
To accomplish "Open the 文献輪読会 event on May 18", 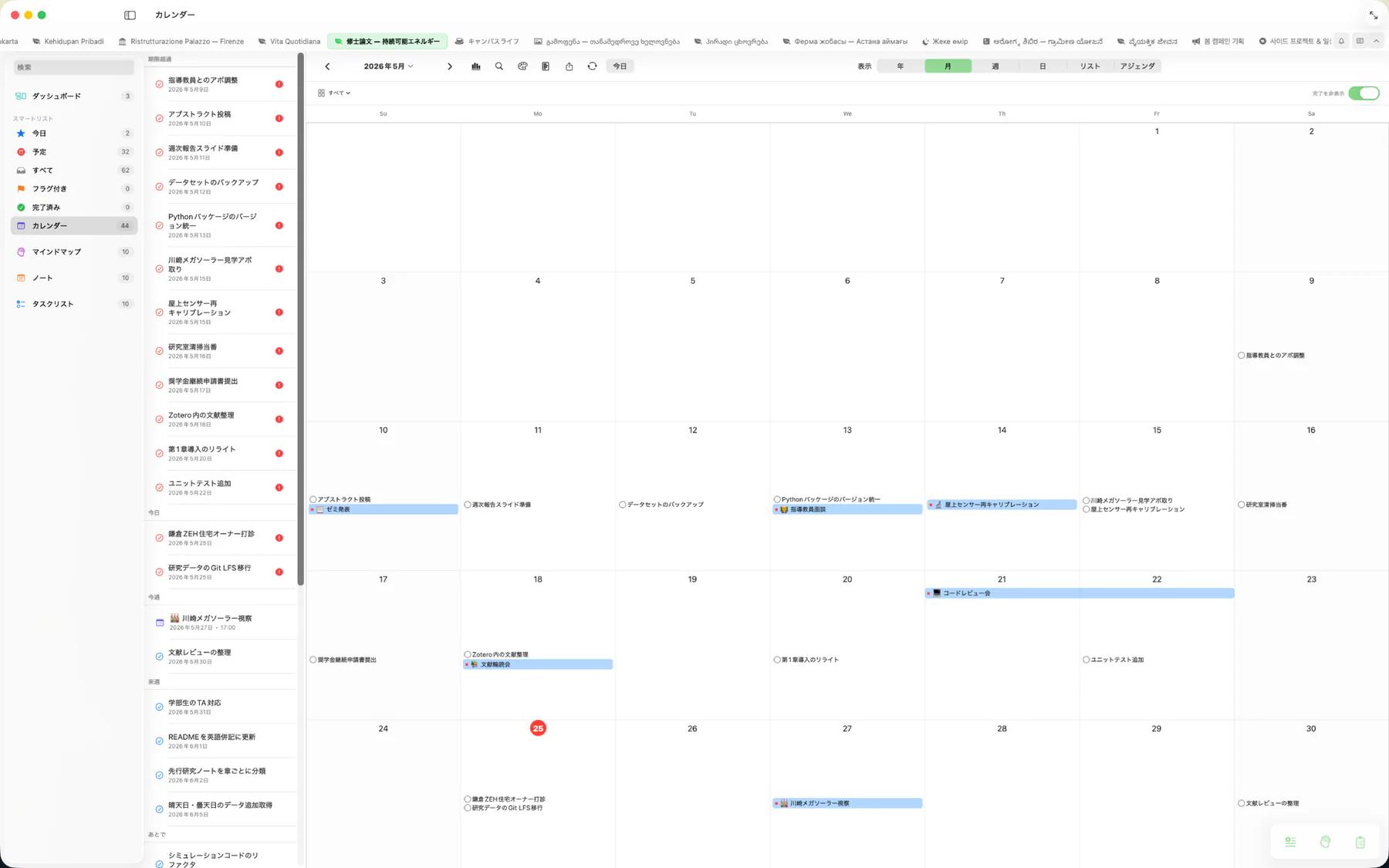I will pyautogui.click(x=538, y=664).
